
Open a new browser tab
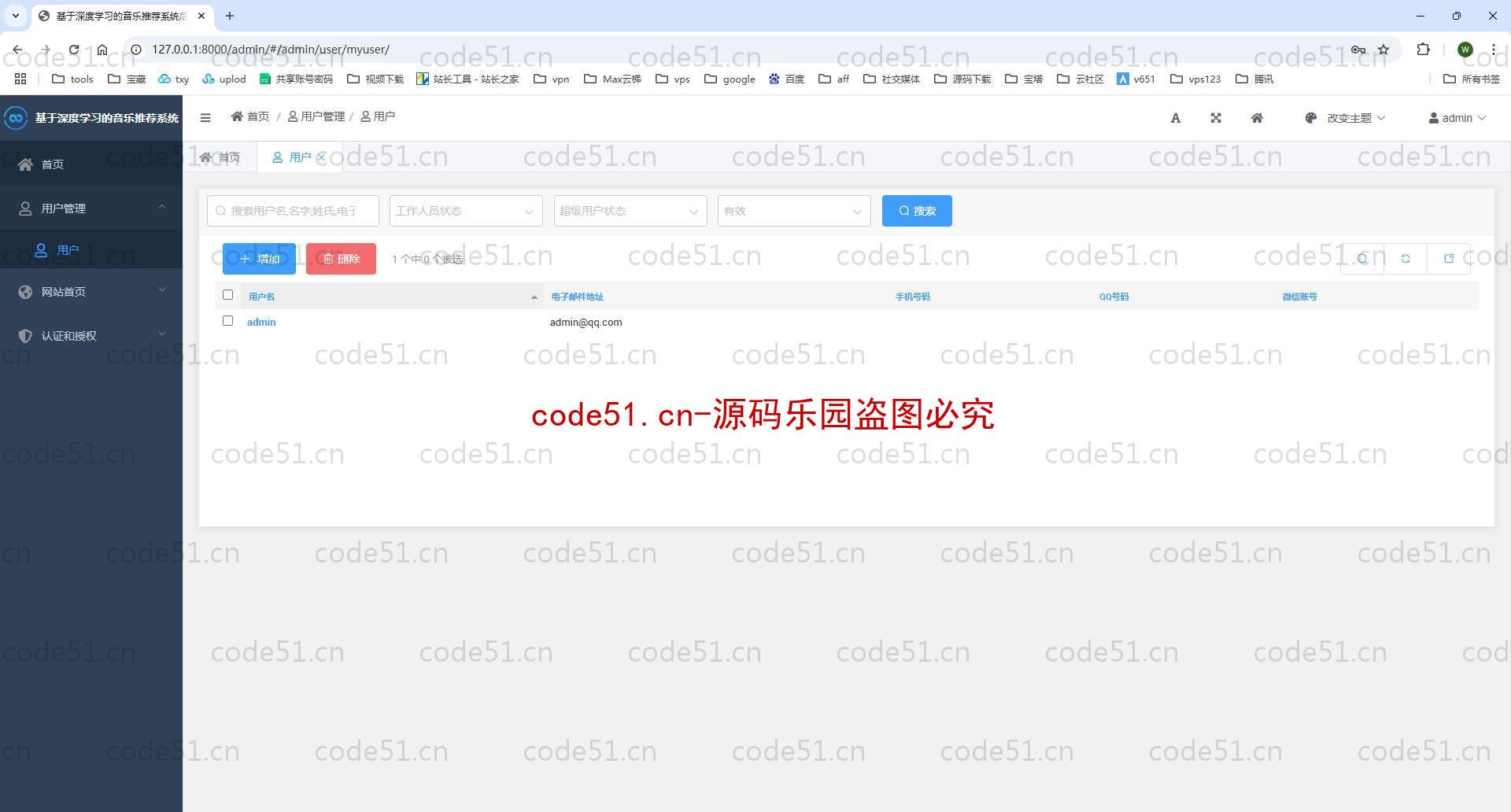230,16
